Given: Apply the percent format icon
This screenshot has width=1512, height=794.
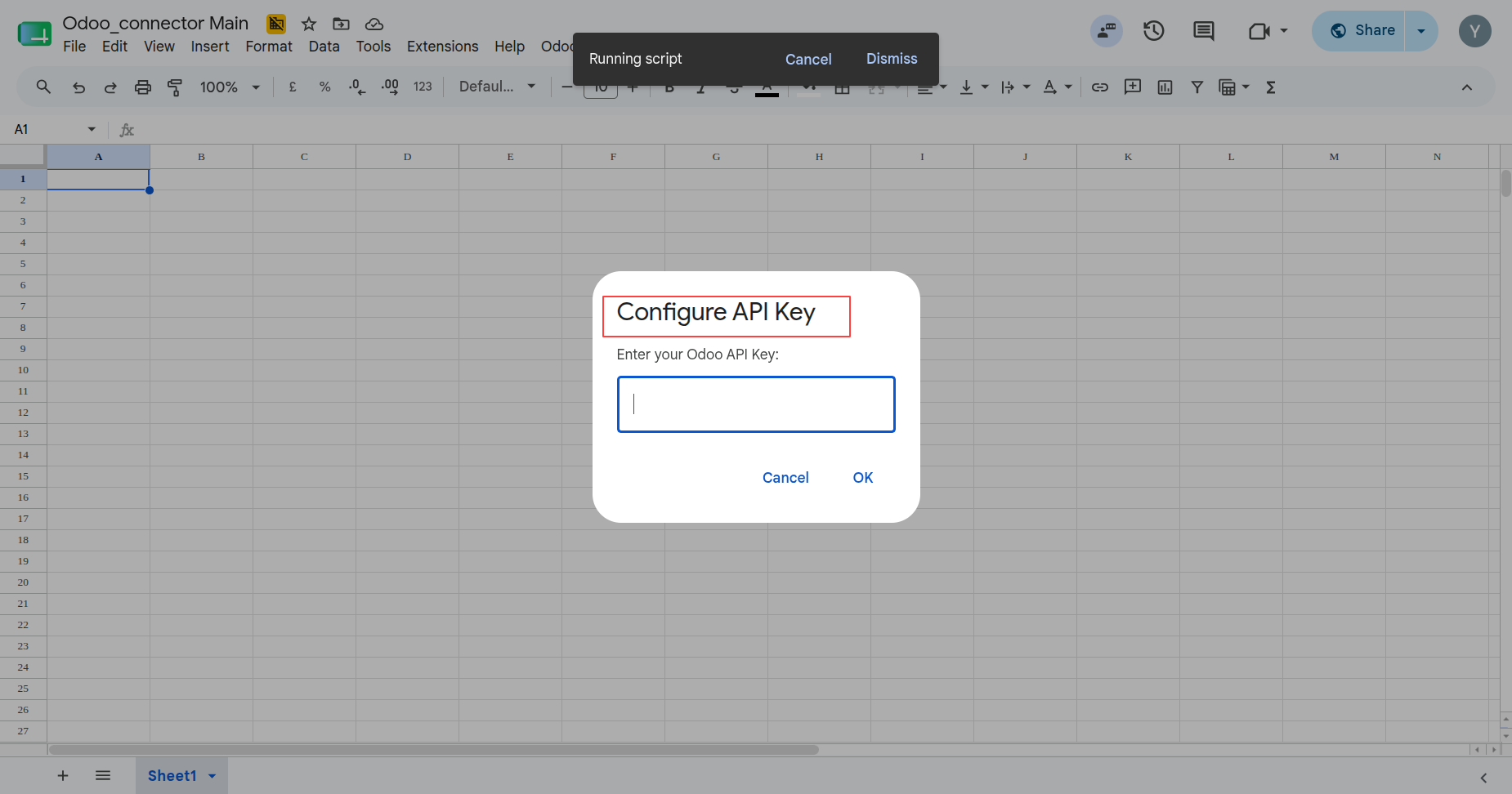Looking at the screenshot, I should (x=324, y=87).
